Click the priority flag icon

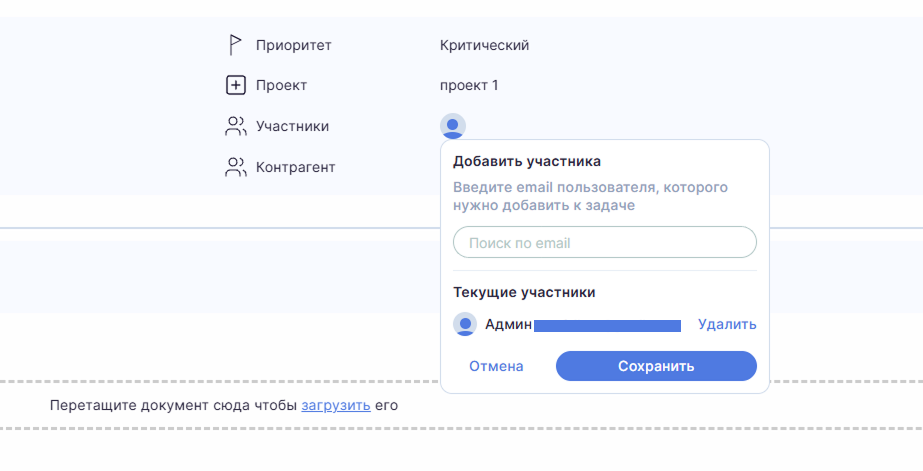[x=235, y=45]
